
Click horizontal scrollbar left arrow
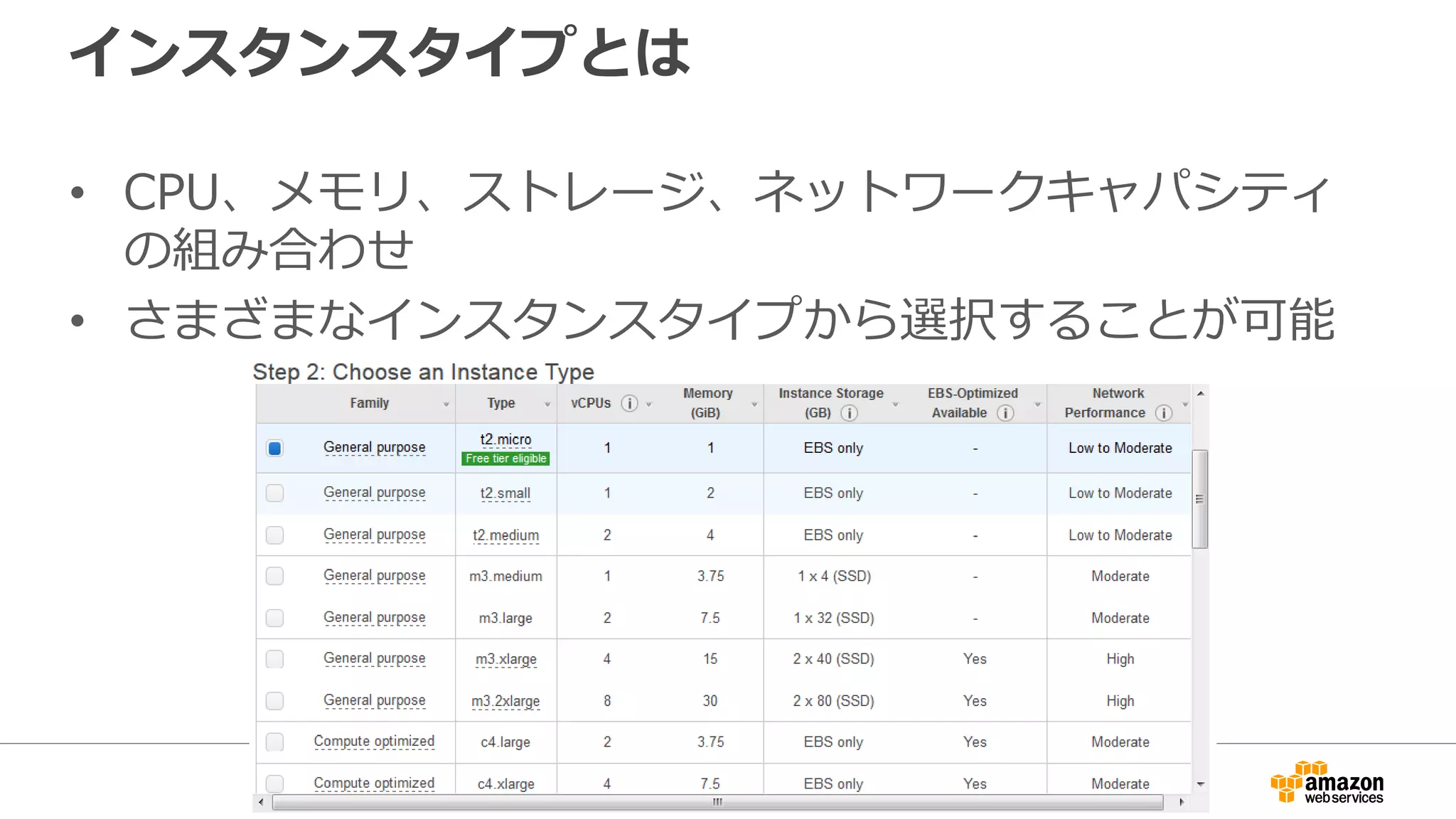tap(262, 802)
